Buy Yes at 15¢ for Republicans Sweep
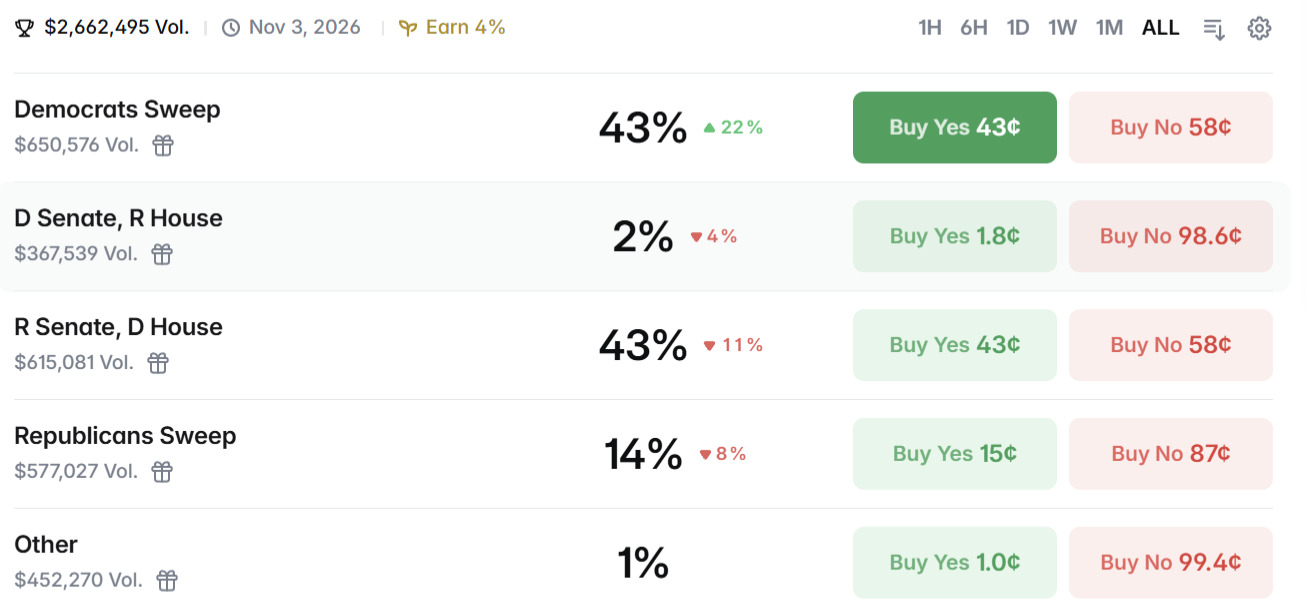Screen dimensions: 1306x606 (954, 454)
